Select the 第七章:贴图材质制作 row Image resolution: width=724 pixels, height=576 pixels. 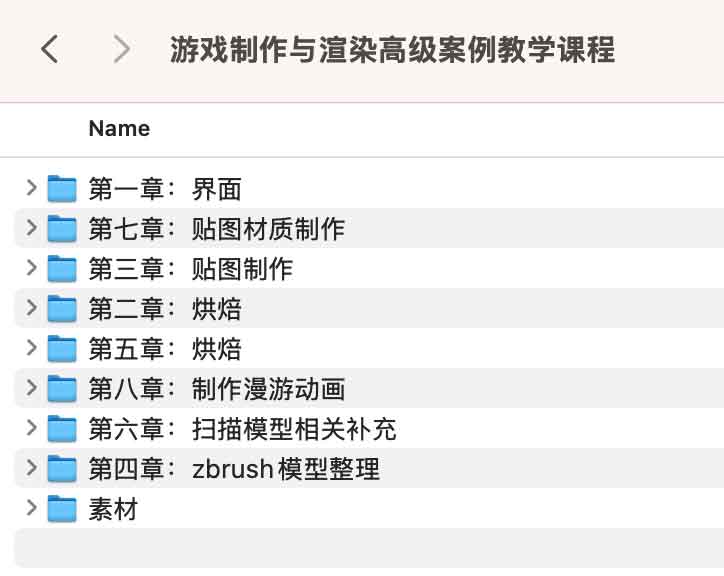(x=400, y=228)
